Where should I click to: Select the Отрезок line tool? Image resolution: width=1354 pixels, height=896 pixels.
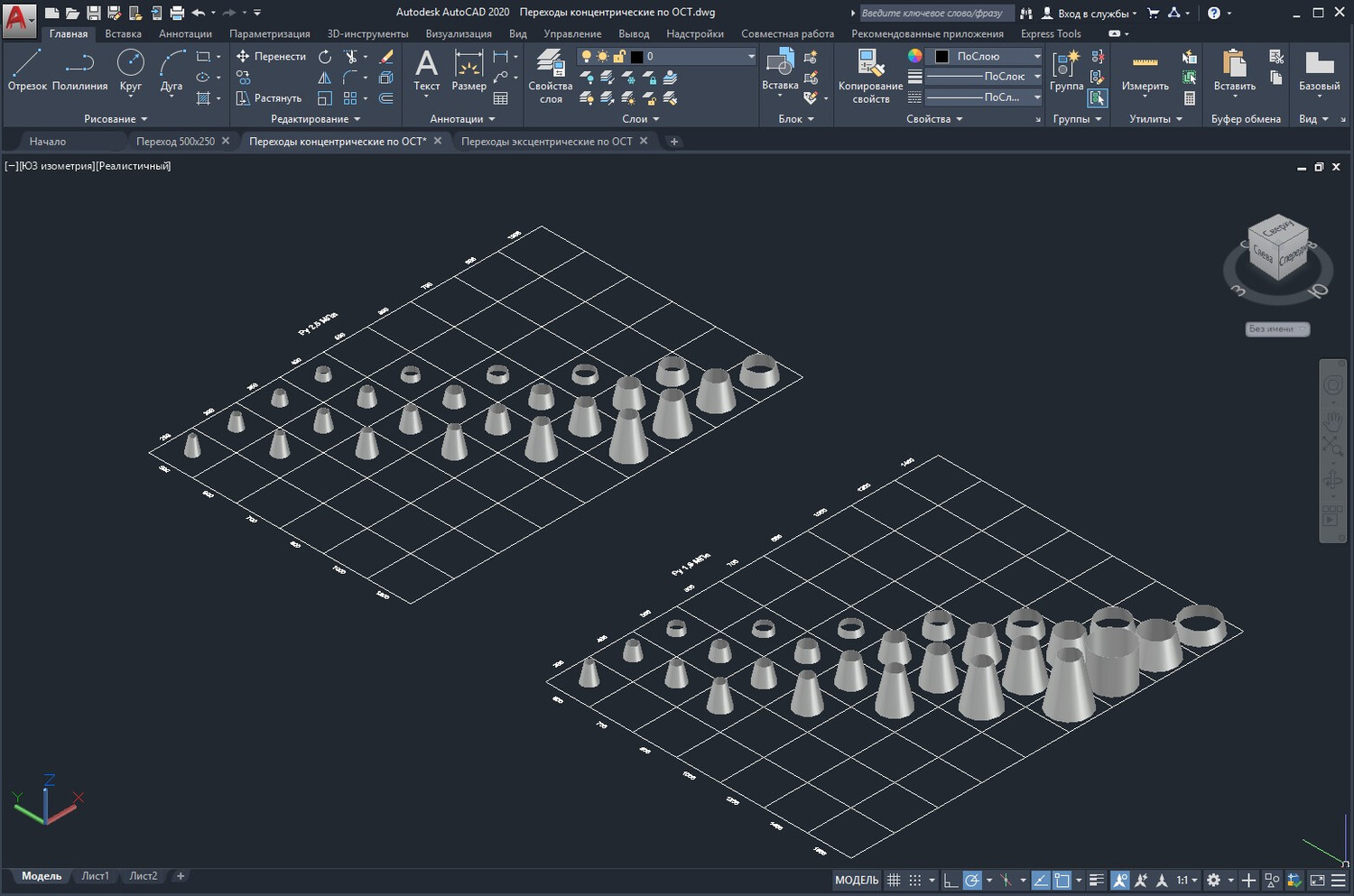click(27, 70)
